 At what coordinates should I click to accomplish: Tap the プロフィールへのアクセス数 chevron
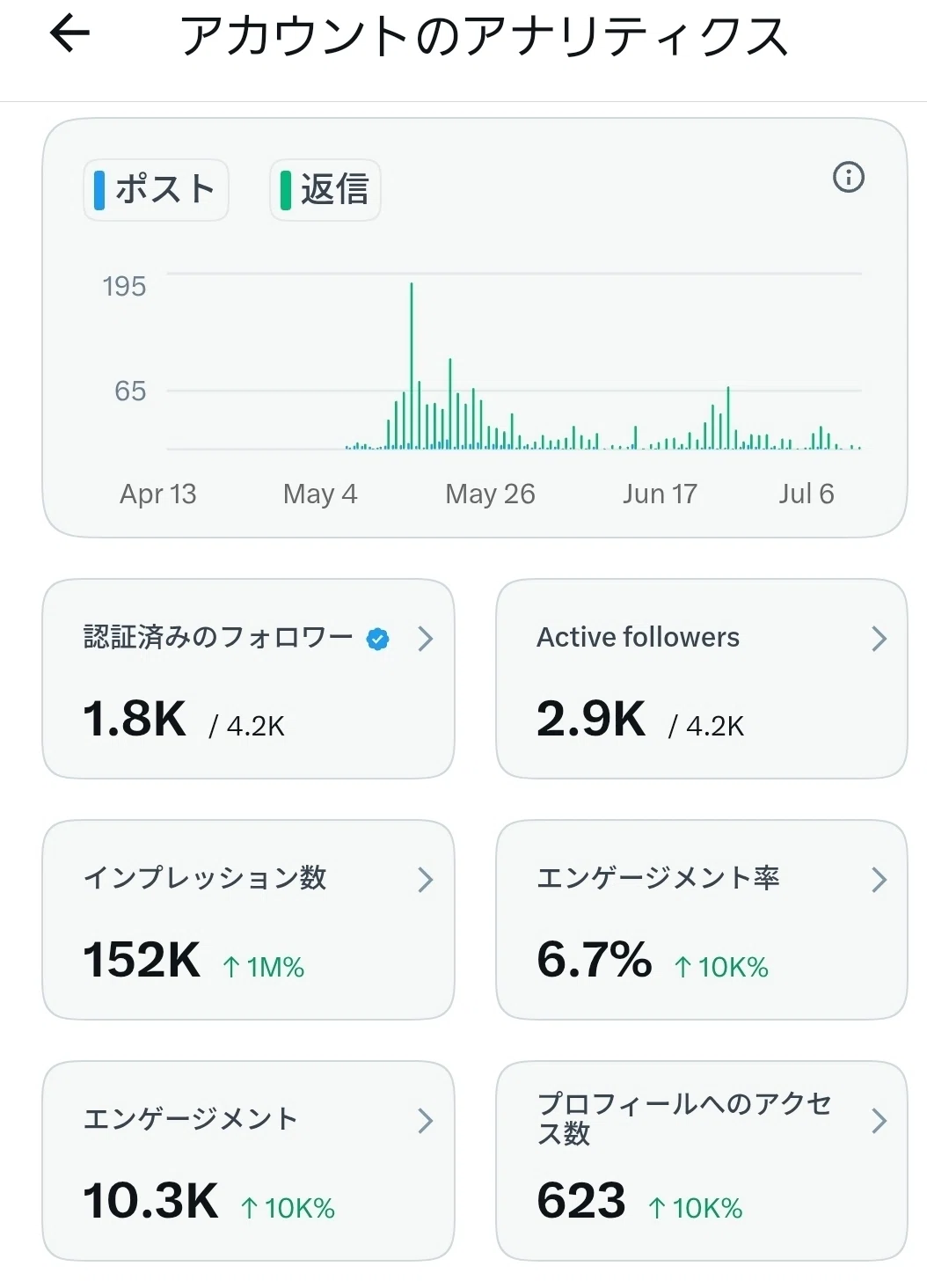tap(879, 1121)
